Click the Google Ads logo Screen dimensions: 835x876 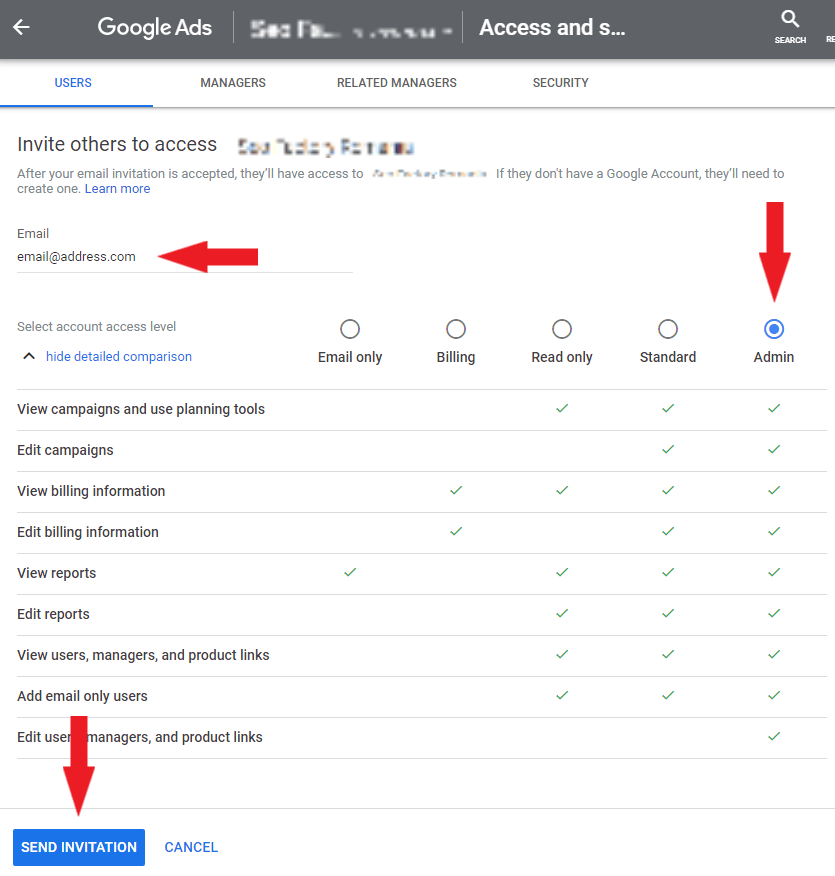(x=154, y=28)
